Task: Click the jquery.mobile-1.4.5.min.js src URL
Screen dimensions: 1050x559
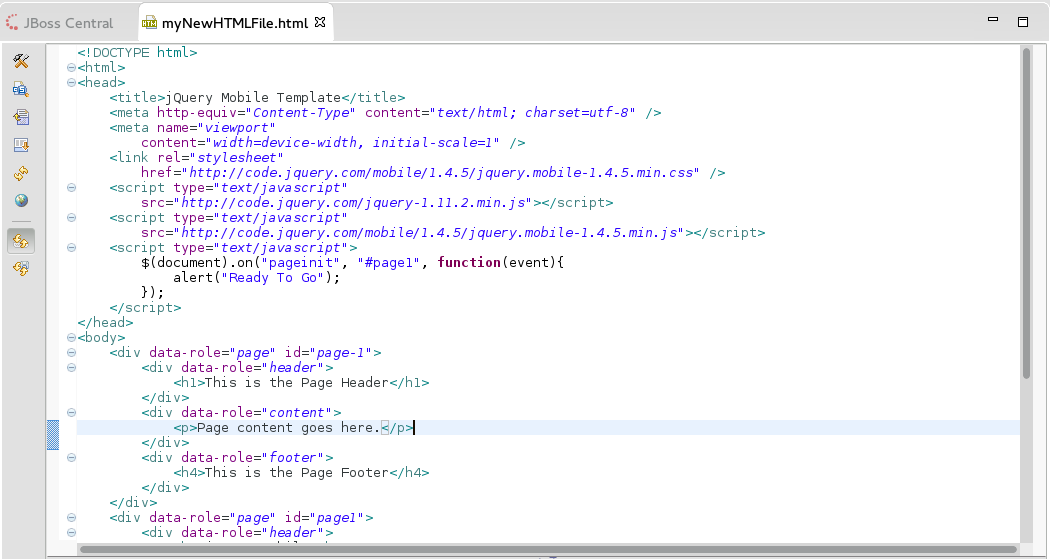Action: 429,233
